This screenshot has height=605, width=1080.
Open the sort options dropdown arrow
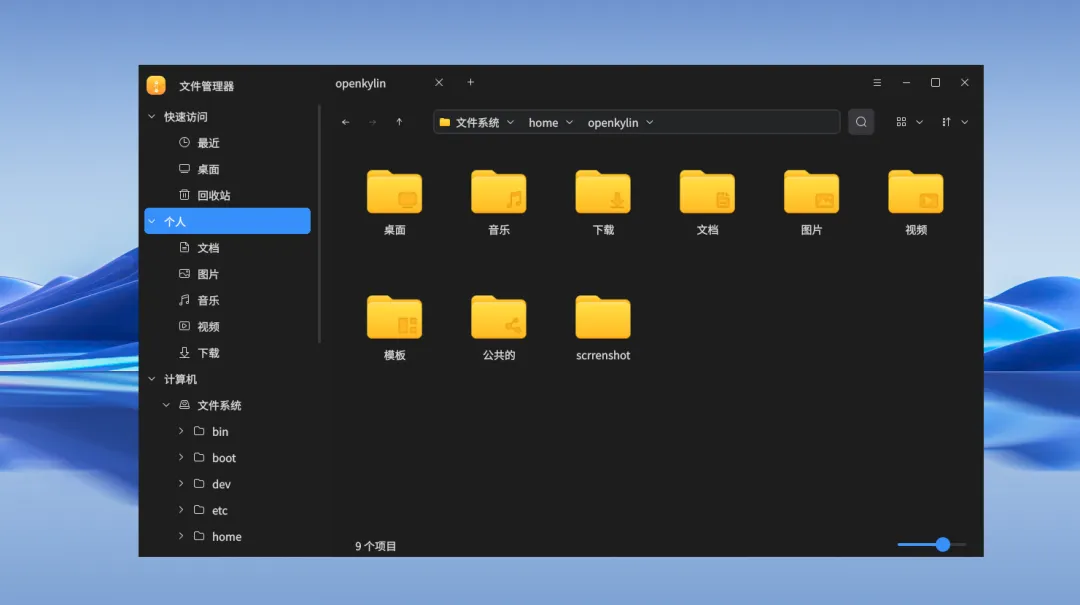pos(965,122)
